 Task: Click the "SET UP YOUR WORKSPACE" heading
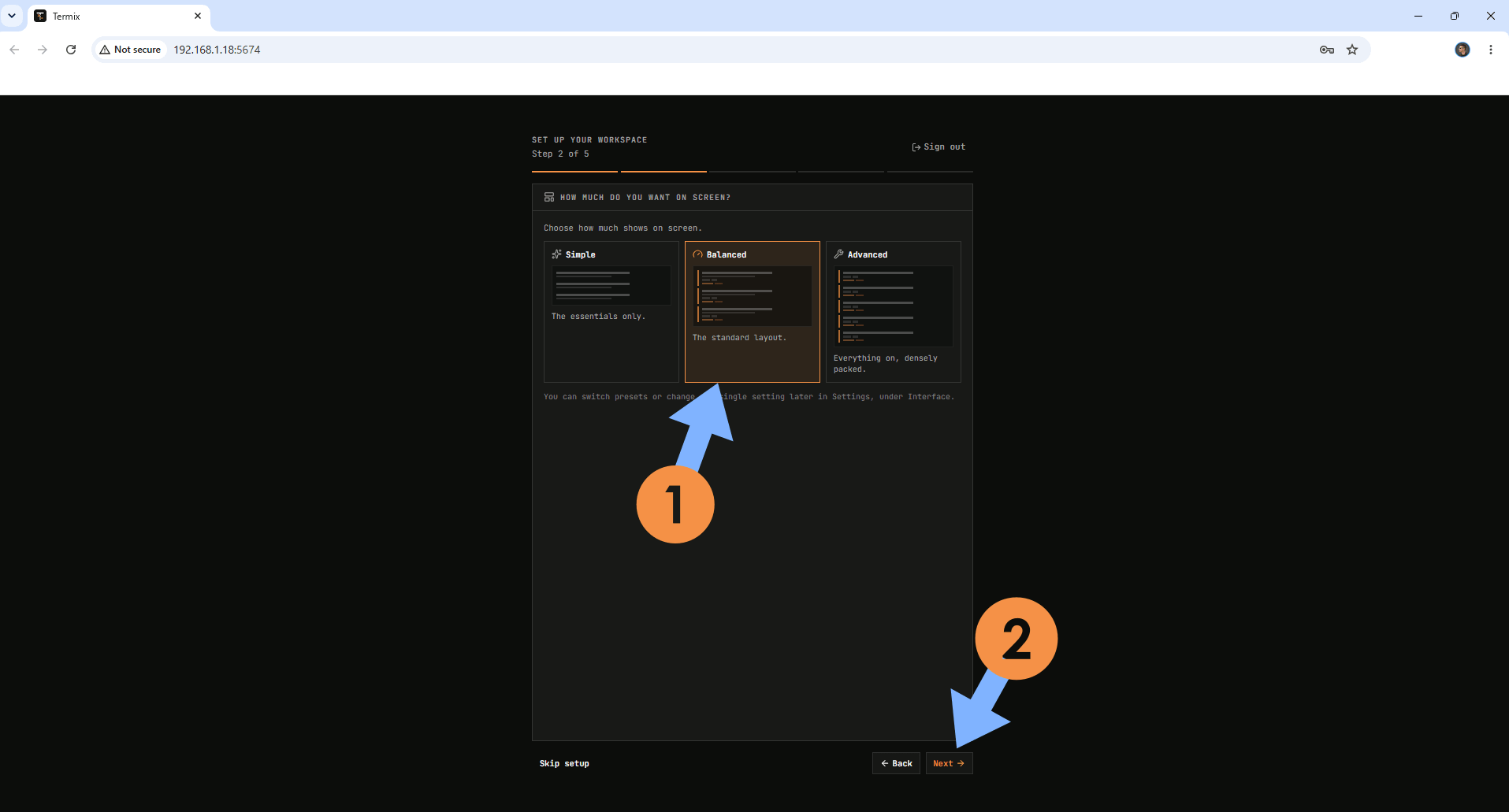pos(589,140)
